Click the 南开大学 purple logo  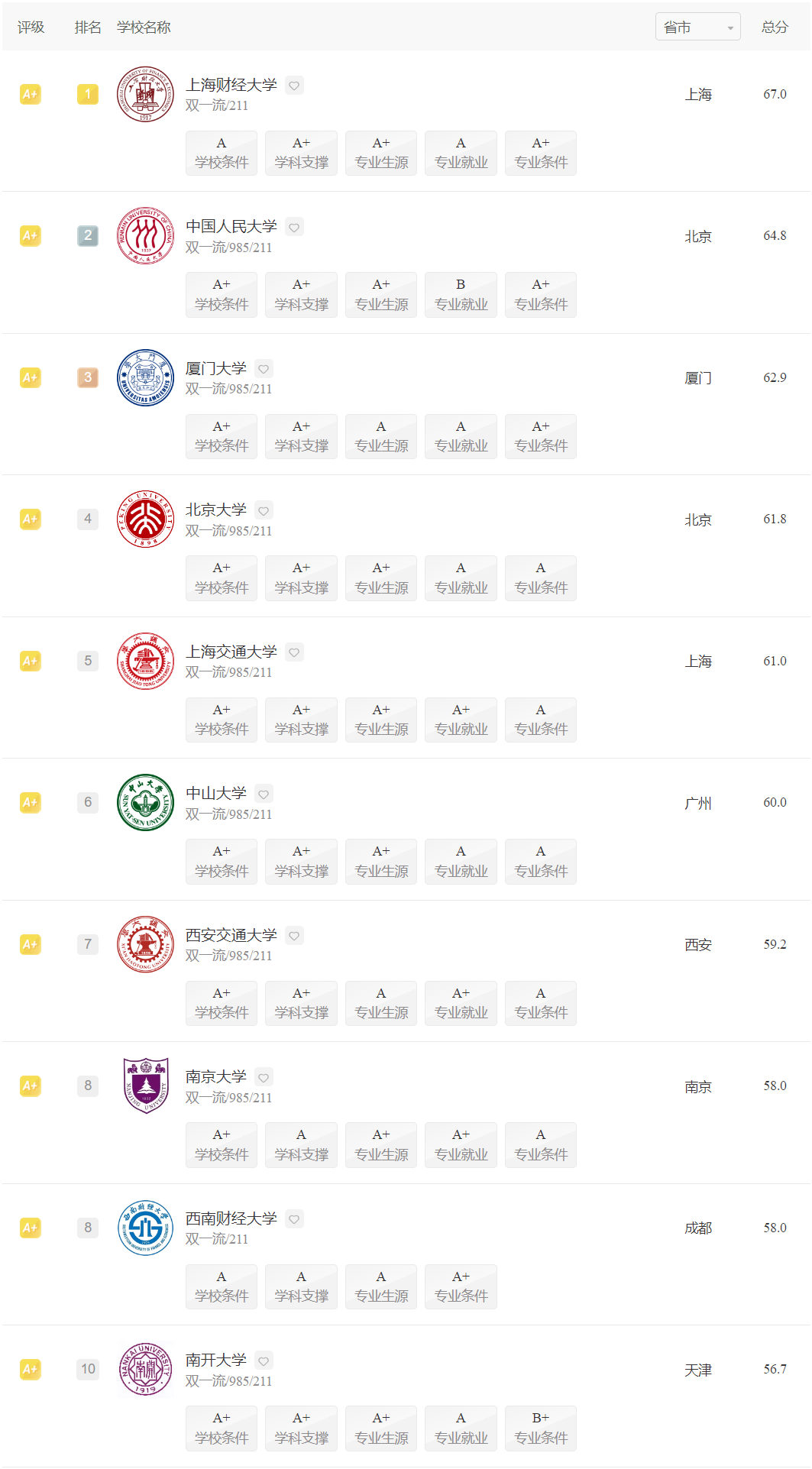coord(145,1369)
